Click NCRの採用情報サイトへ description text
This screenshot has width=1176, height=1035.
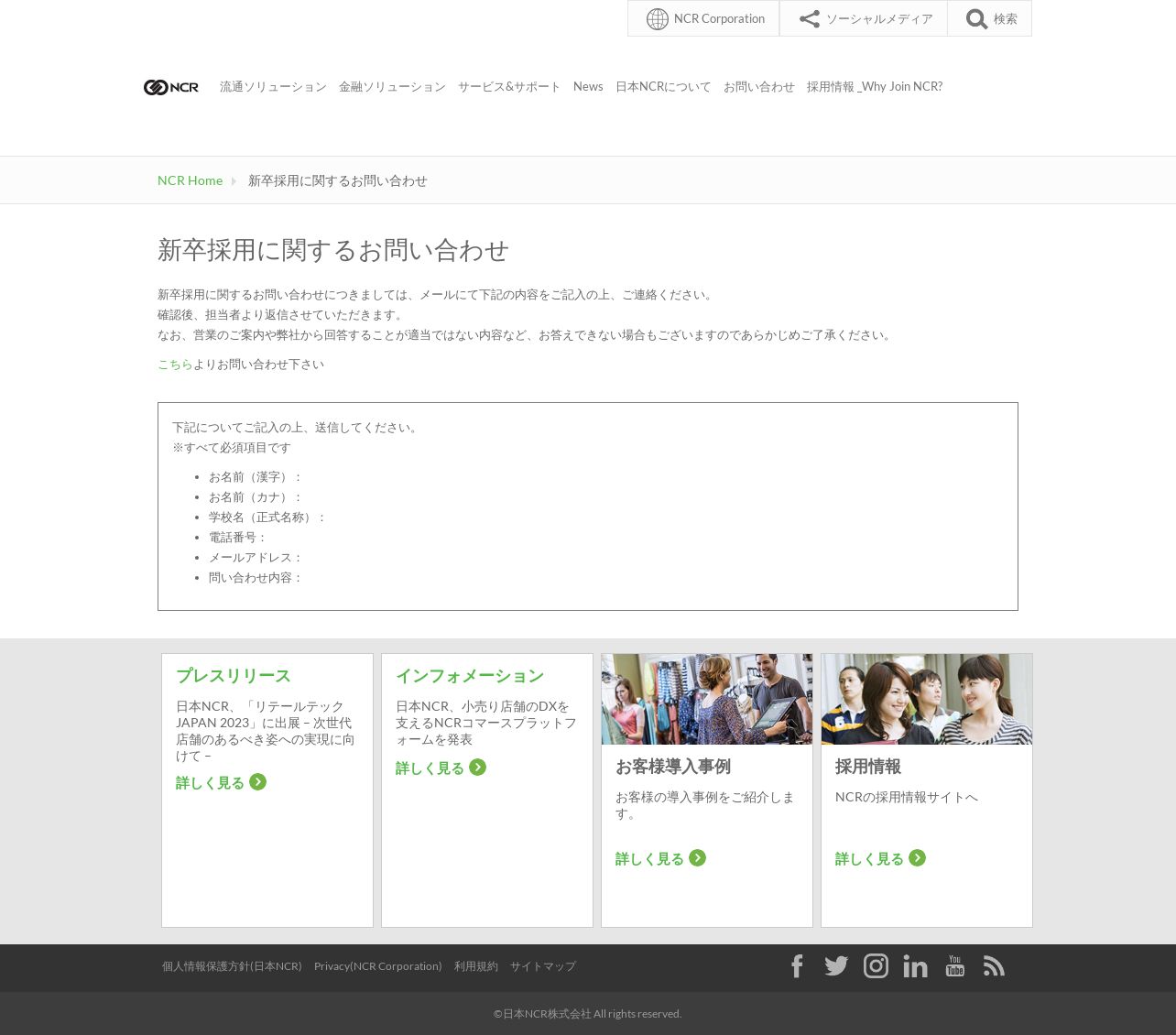pyautogui.click(x=907, y=797)
